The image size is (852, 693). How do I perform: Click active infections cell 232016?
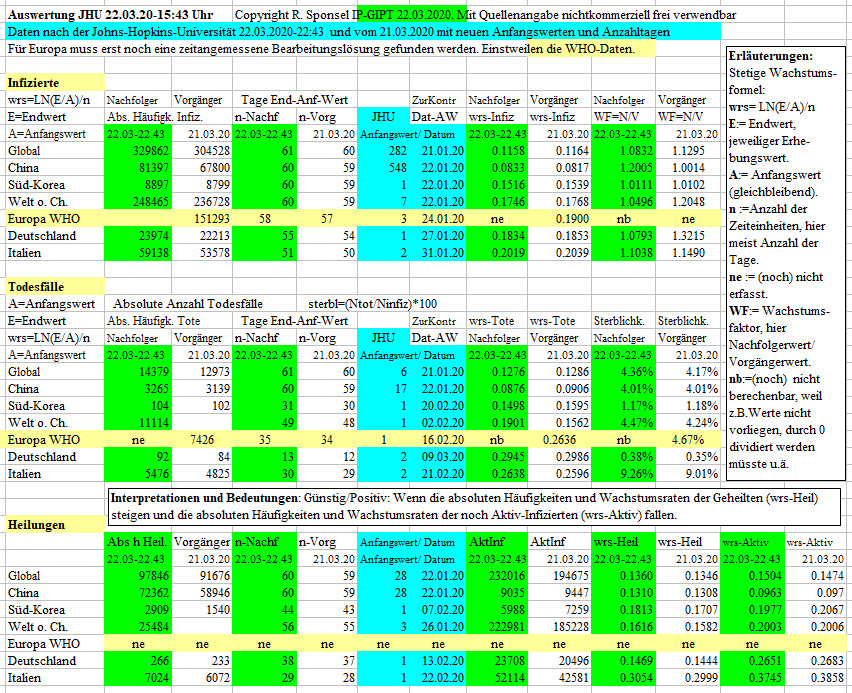497,576
